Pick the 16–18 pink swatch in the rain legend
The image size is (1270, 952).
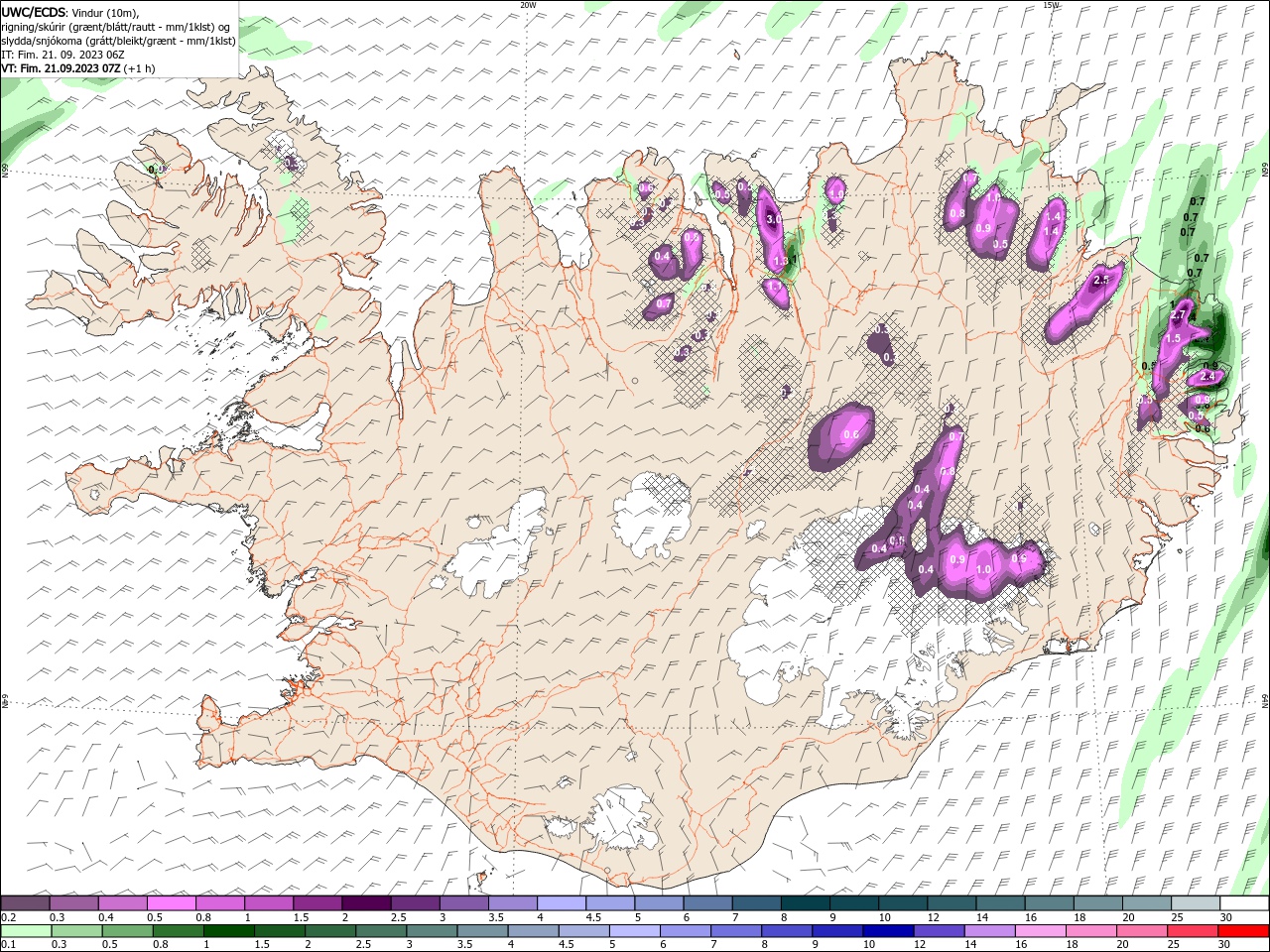1042,931
